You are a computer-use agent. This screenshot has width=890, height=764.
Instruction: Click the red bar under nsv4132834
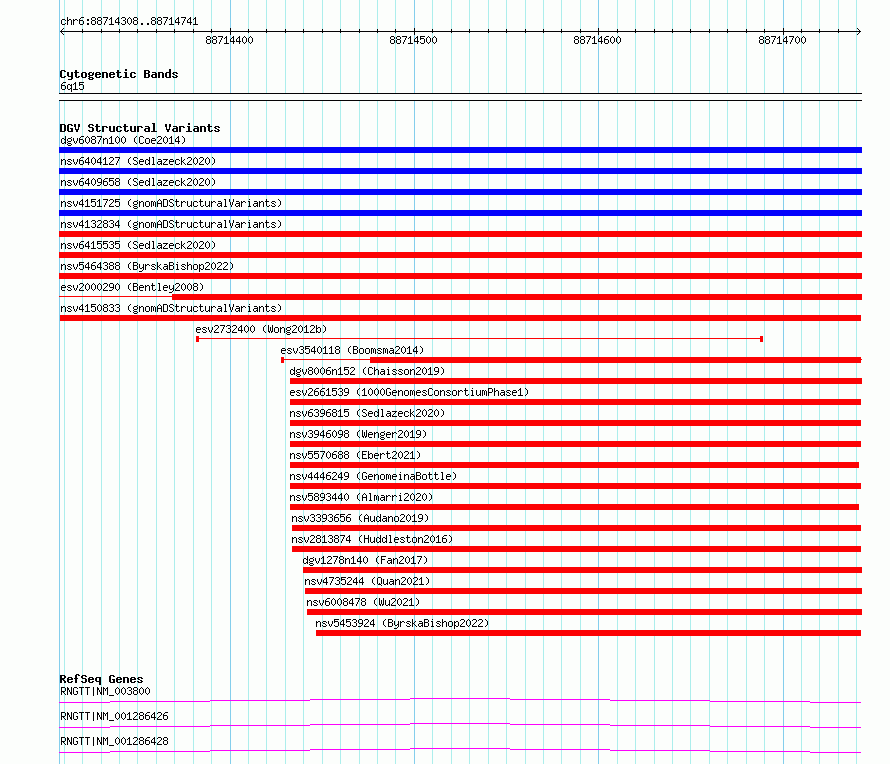[x=460, y=234]
